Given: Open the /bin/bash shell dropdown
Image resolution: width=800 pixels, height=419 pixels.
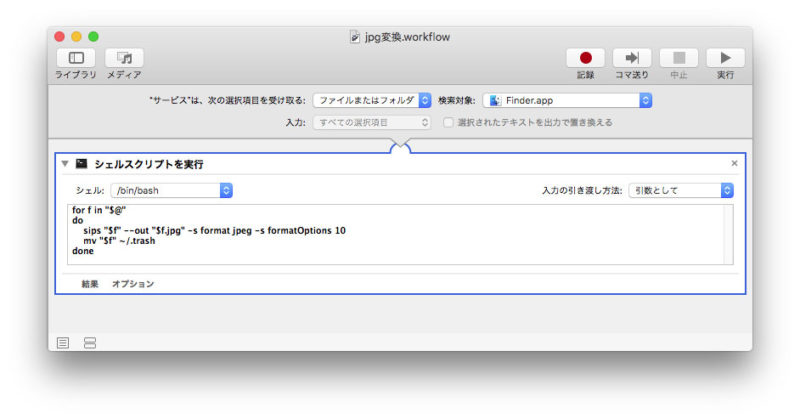Looking at the screenshot, I should pos(171,189).
